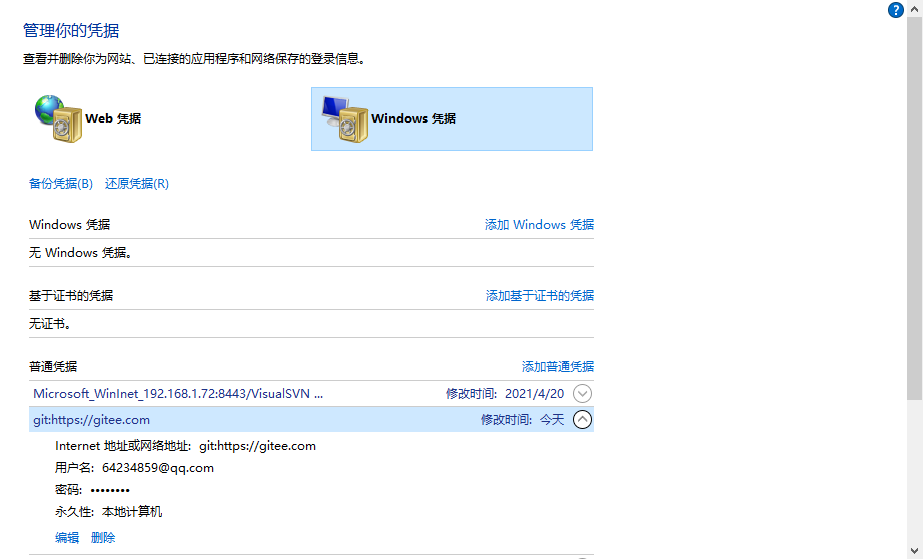Click the Internet address value git:https://gitee.com
The width and height of the screenshot is (923, 559).
pos(257,446)
